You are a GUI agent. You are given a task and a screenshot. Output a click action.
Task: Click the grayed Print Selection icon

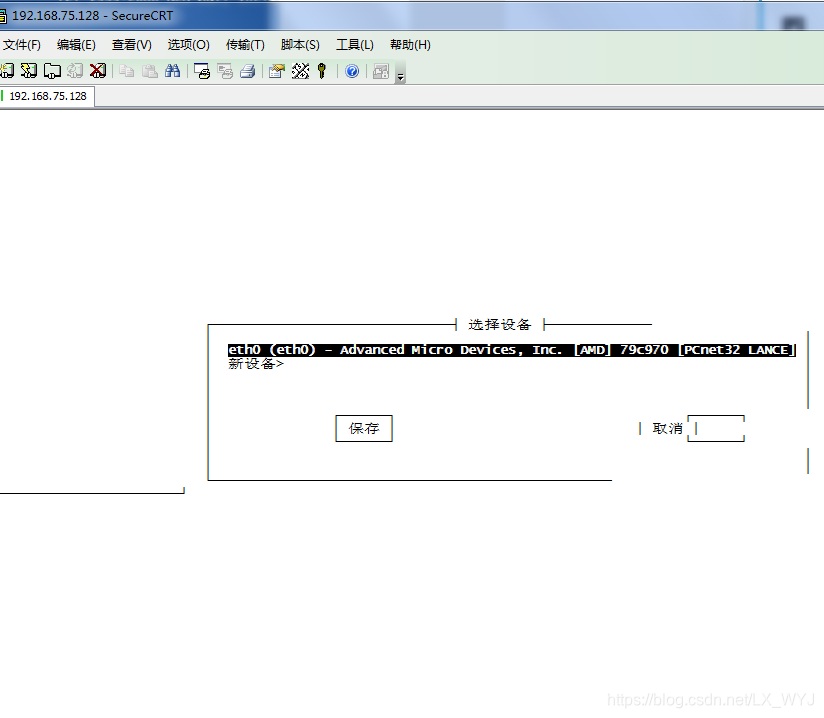[225, 71]
